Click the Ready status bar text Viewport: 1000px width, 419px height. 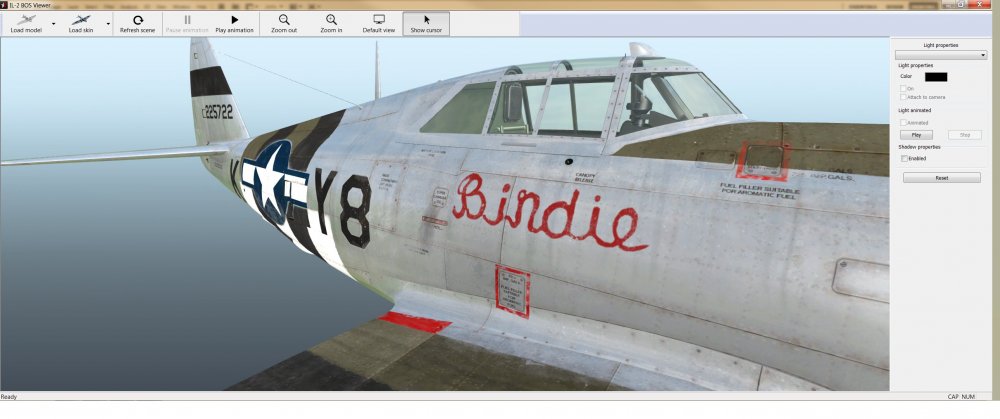coord(9,397)
